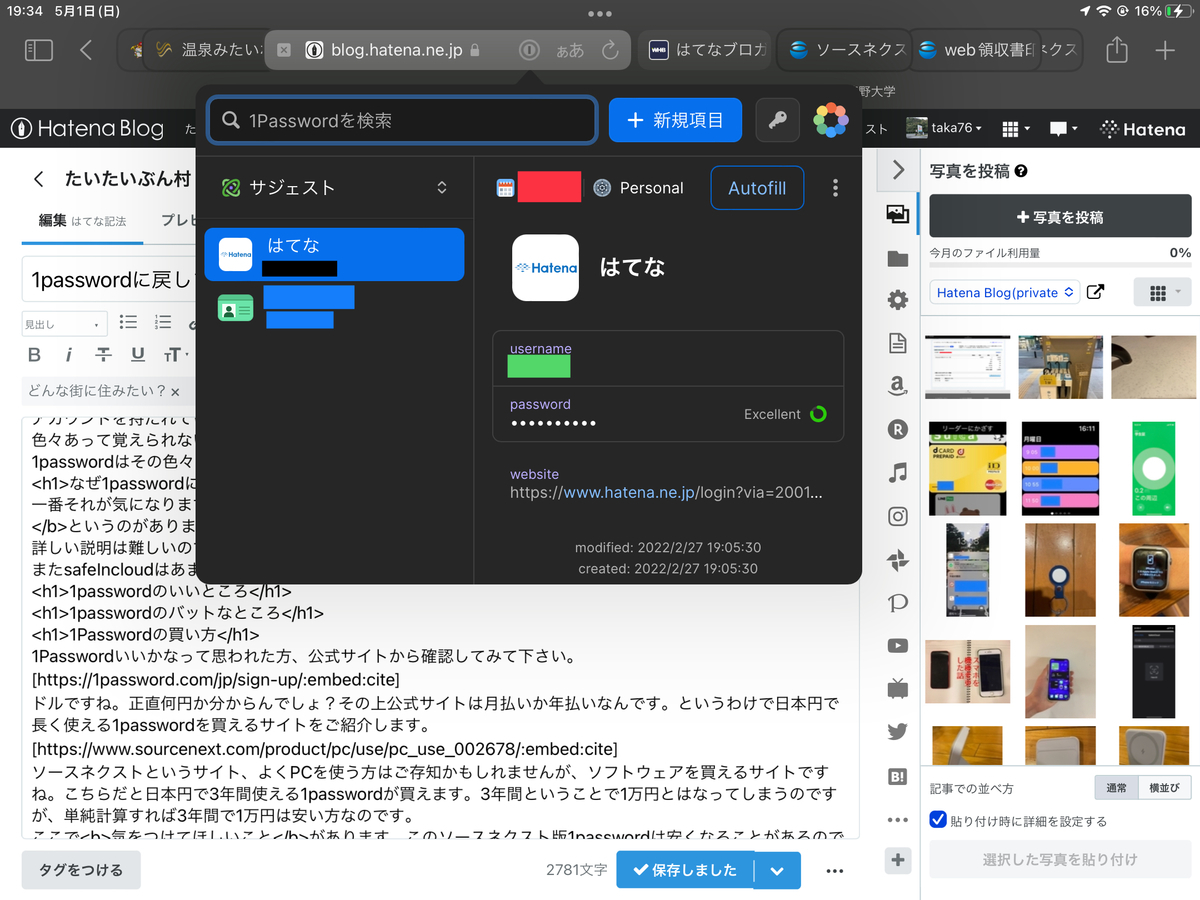Focus the 1Passwordを検索 search field
This screenshot has width=1200, height=900.
402,120
